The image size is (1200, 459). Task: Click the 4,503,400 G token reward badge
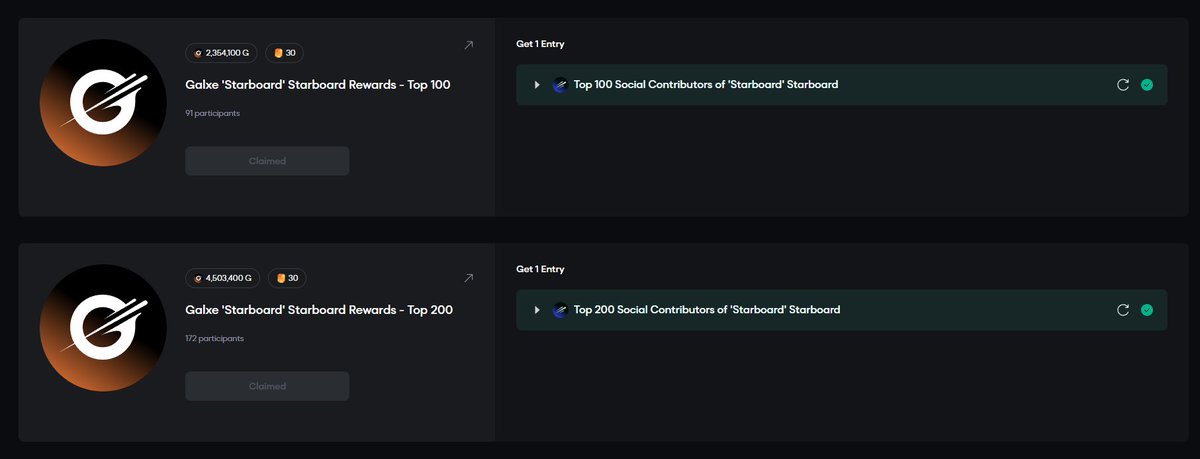pos(223,278)
